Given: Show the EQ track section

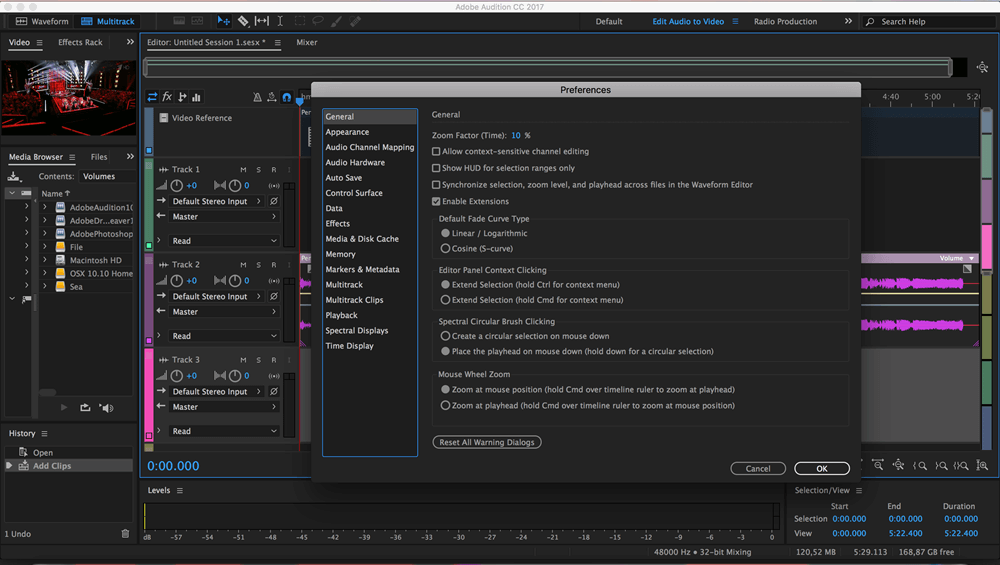Looking at the screenshot, I should pos(196,97).
